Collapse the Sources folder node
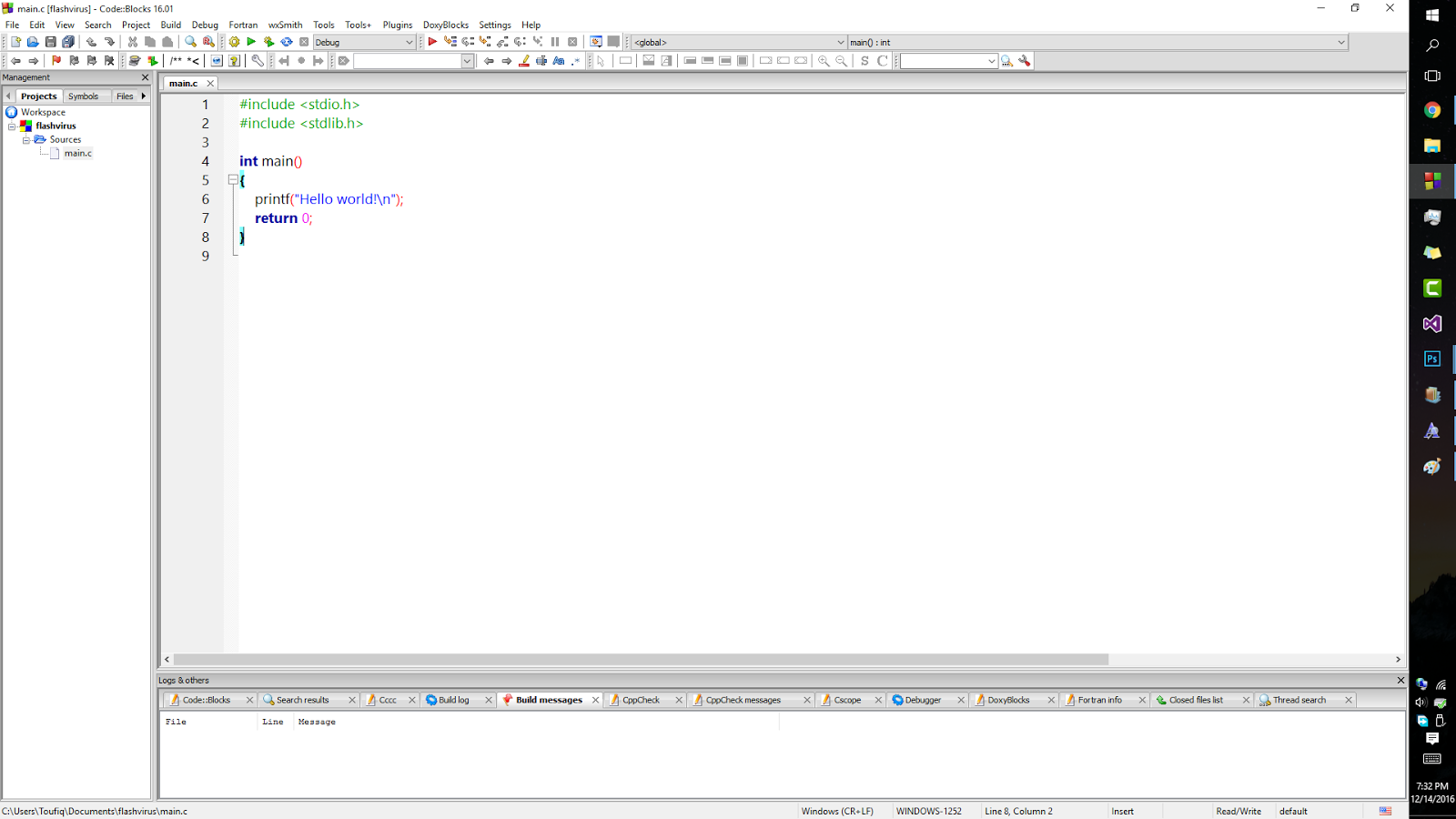This screenshot has height=819, width=1456. pos(26,140)
